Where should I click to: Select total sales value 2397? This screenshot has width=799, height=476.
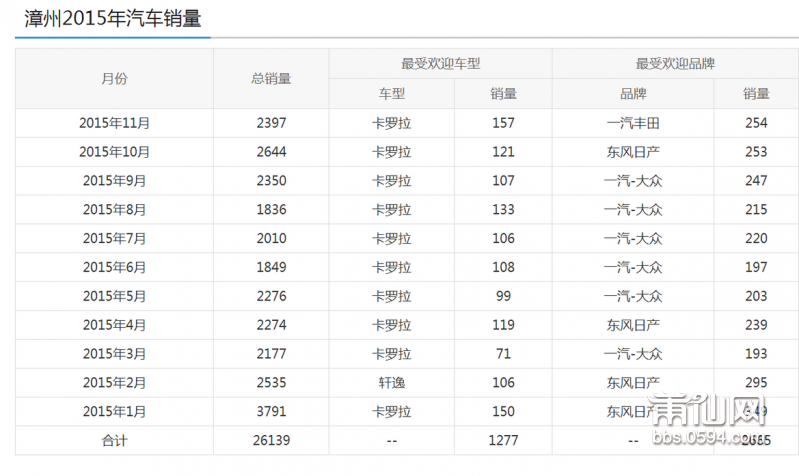point(271,123)
